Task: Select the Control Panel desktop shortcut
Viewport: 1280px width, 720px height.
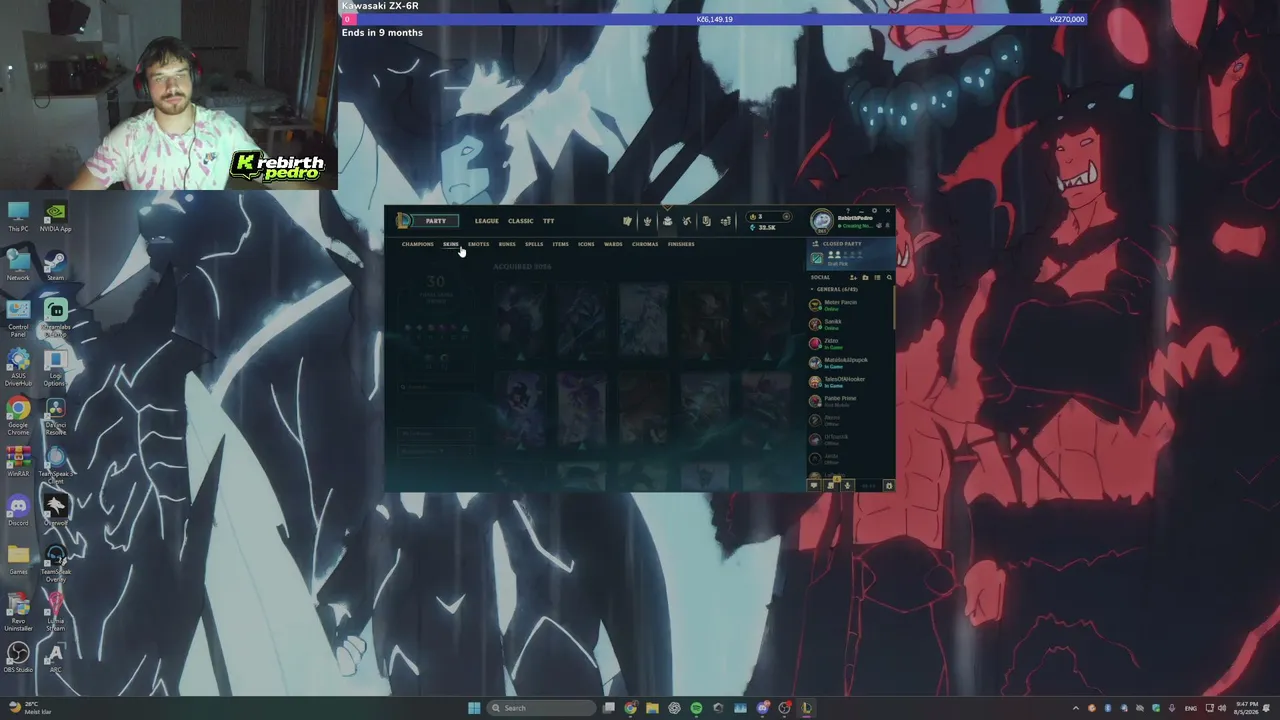Action: pos(18,318)
